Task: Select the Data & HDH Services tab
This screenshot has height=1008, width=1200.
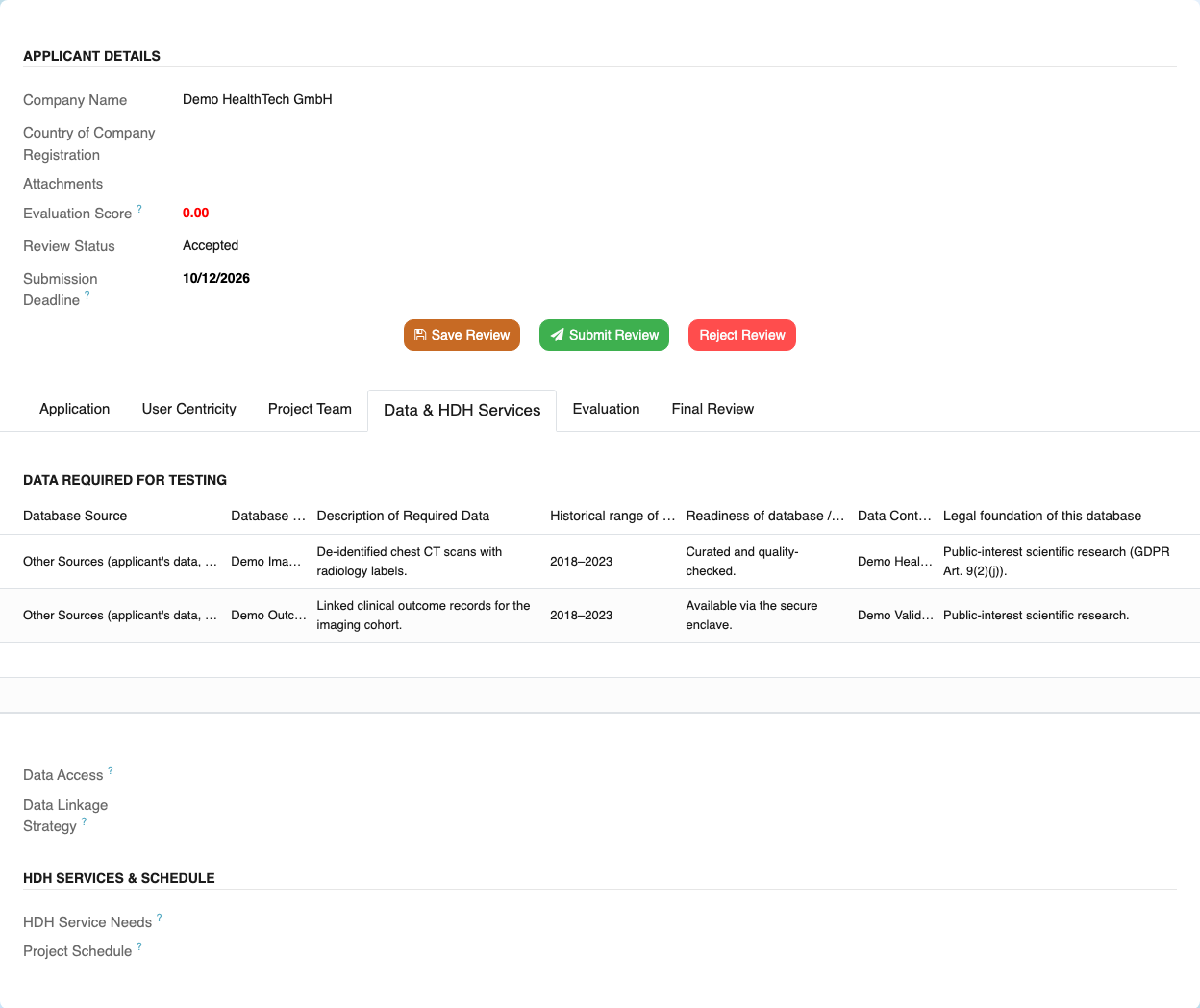Action: pos(462,410)
